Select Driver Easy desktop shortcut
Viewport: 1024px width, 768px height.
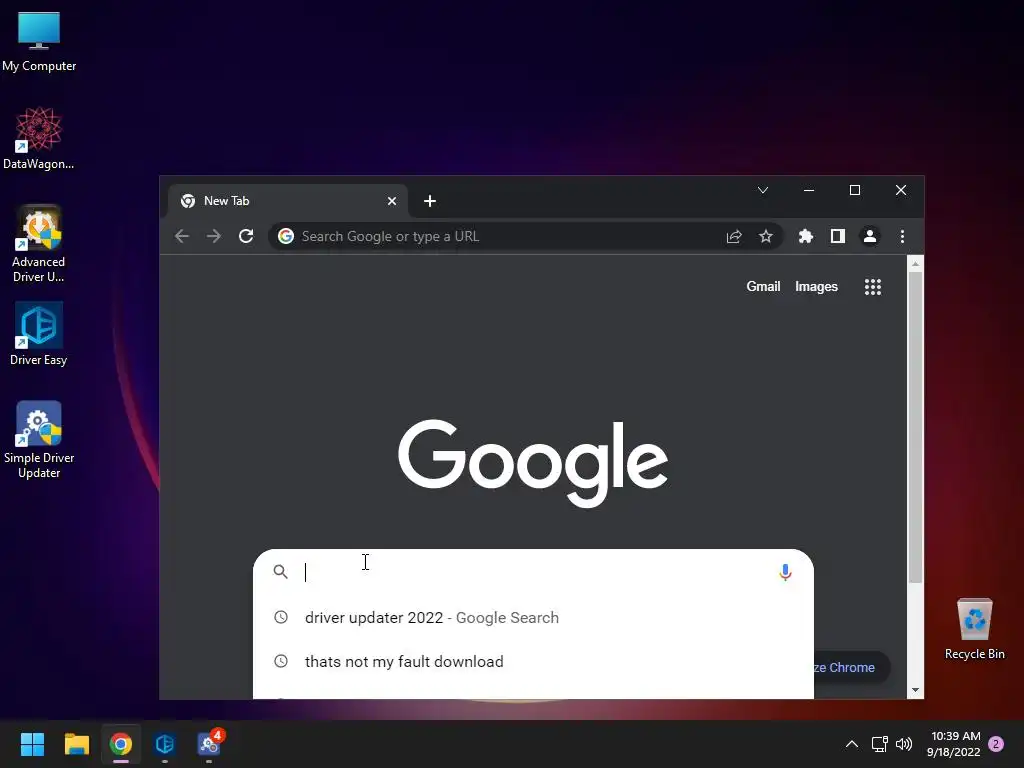tap(39, 334)
